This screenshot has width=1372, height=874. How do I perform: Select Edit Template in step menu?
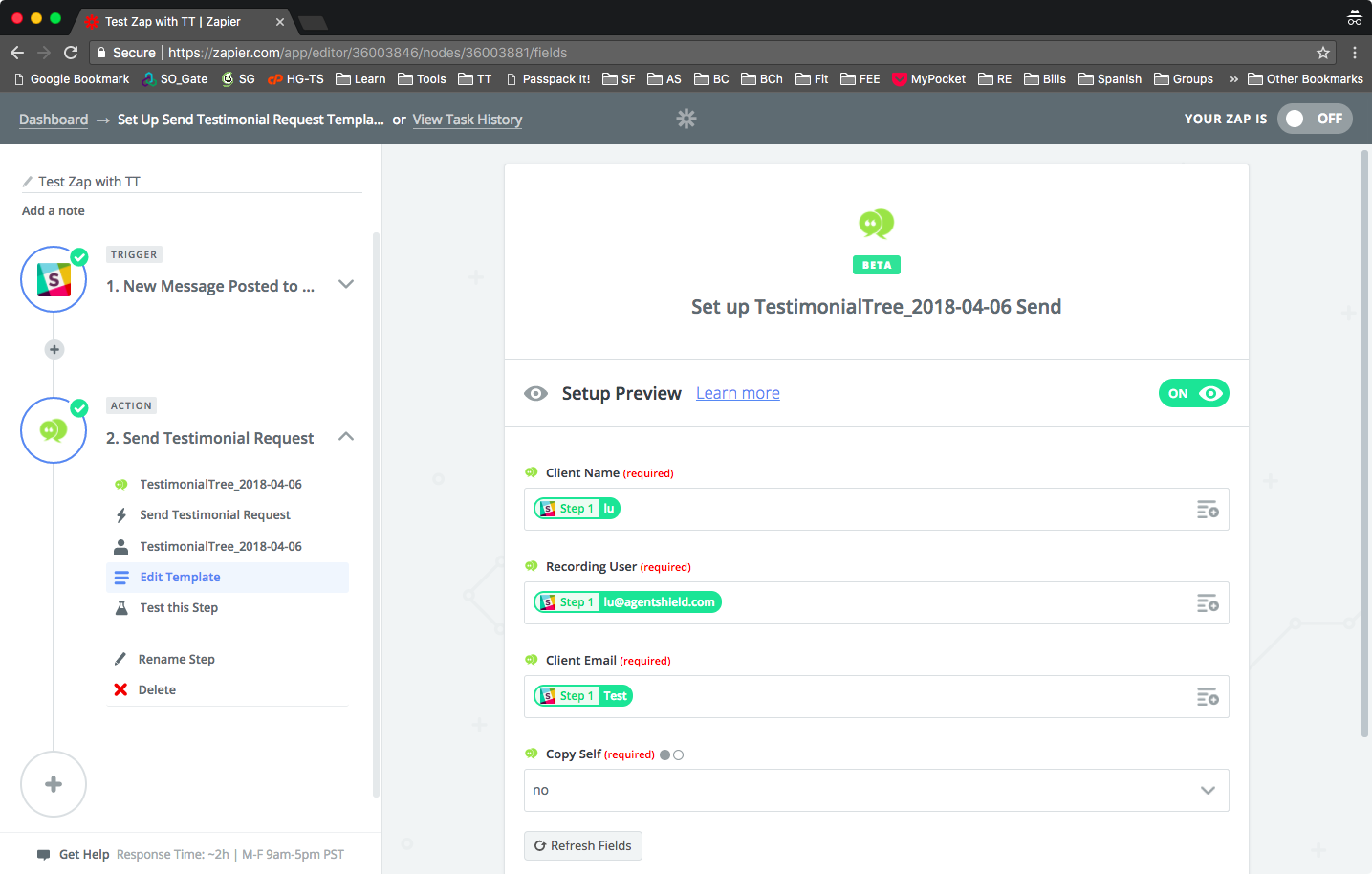pyautogui.click(x=228, y=578)
